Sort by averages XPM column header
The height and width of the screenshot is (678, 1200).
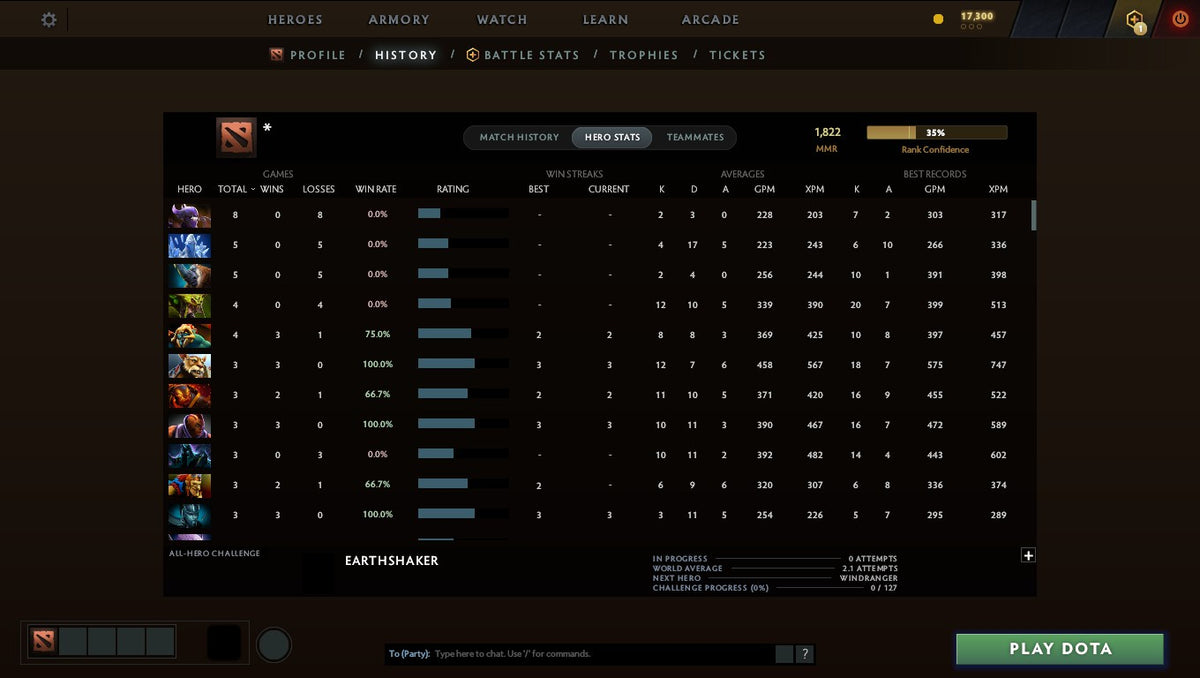[815, 189]
